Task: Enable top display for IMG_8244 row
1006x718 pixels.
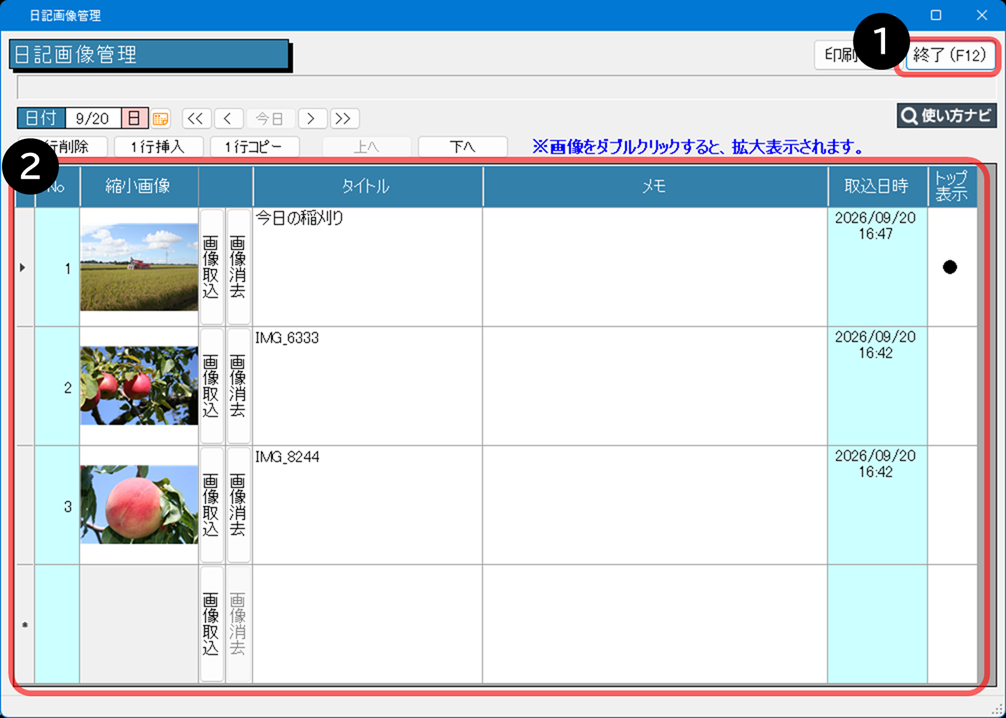Action: click(x=950, y=505)
